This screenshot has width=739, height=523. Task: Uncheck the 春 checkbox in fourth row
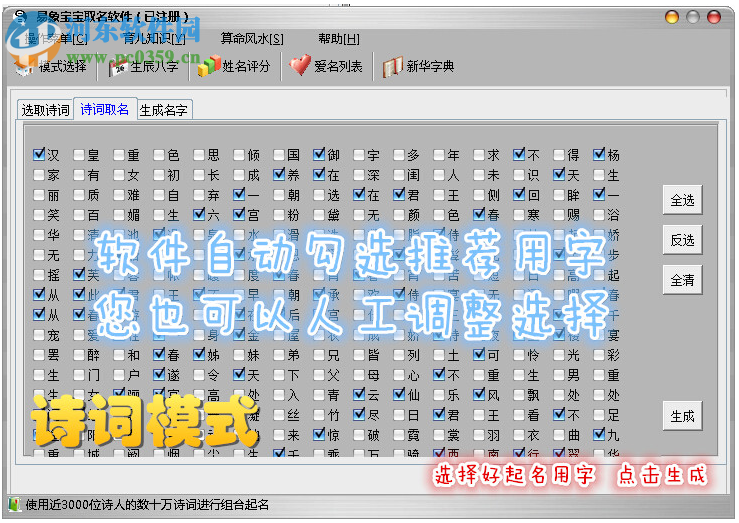(x=479, y=215)
